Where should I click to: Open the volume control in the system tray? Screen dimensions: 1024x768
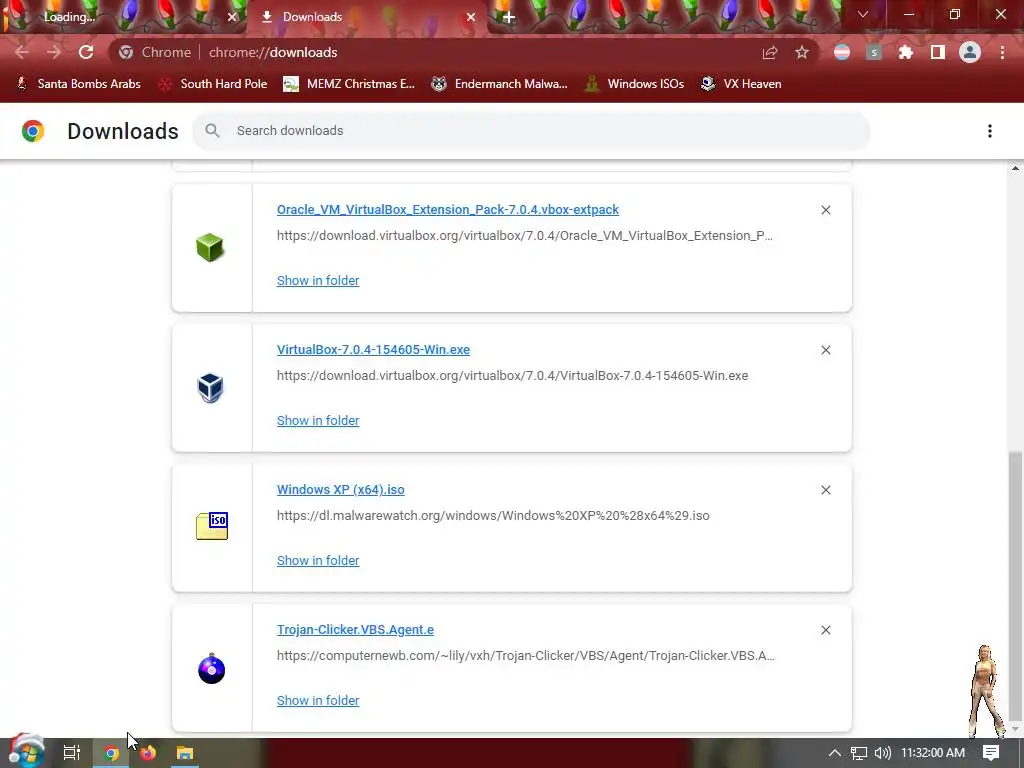[882, 753]
